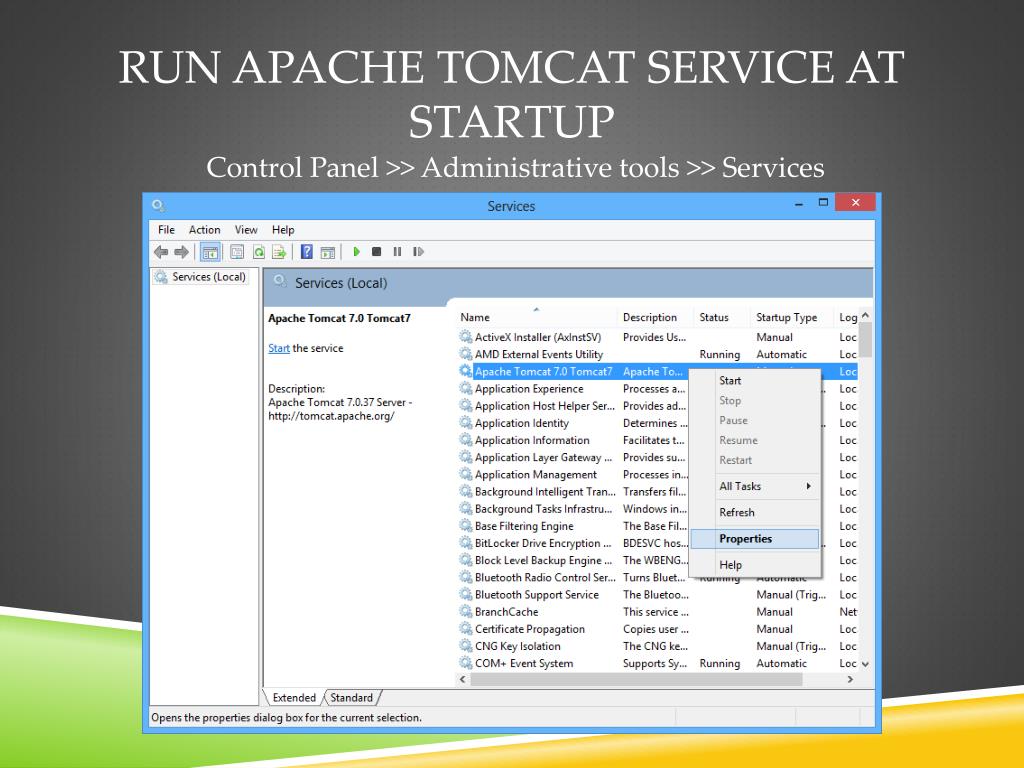The width and height of the screenshot is (1024, 768).
Task: Click the Stop Service square icon
Action: pos(377,251)
